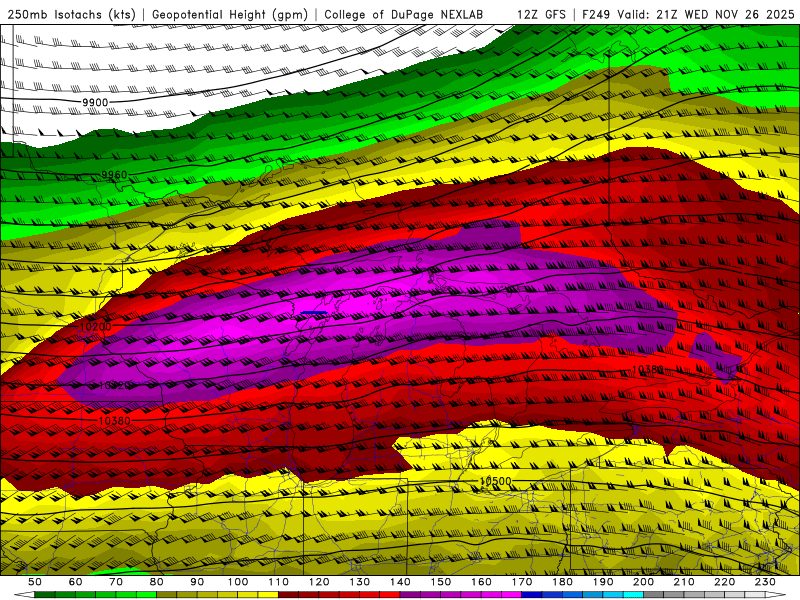Click the 'Geopotential Height (gpm)' header label
800x600 pixels.
(x=230, y=14)
